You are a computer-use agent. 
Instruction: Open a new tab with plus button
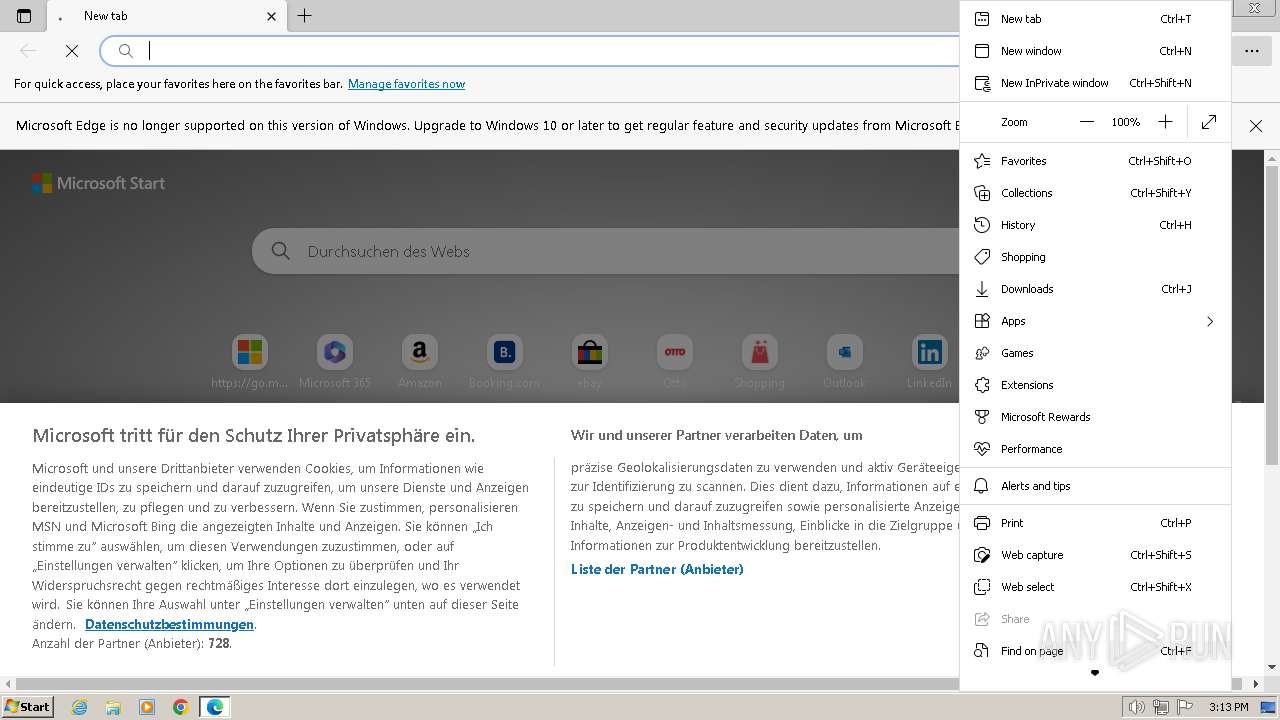pyautogui.click(x=305, y=16)
